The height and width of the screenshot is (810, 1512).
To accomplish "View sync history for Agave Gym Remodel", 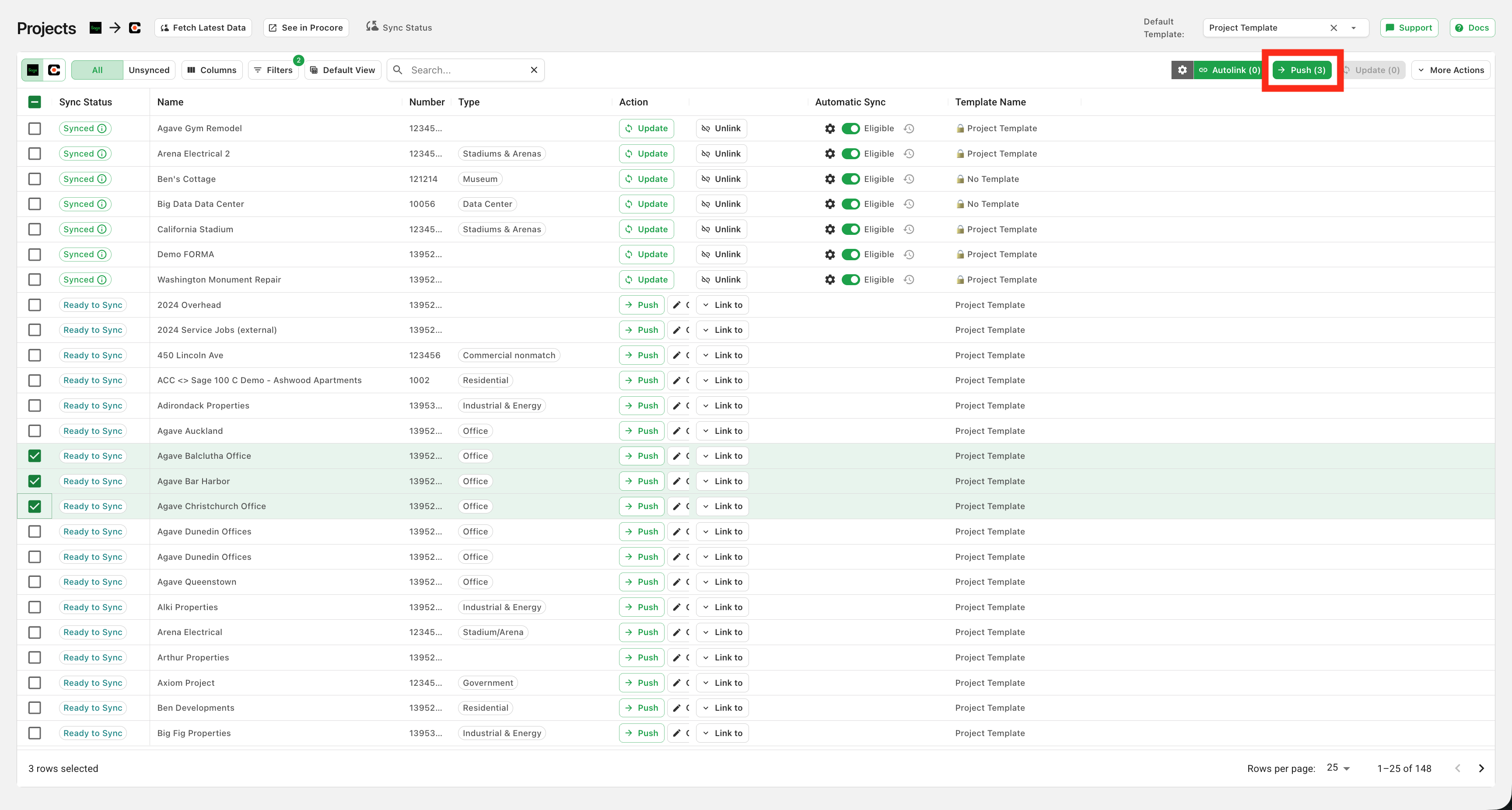I will (x=909, y=129).
